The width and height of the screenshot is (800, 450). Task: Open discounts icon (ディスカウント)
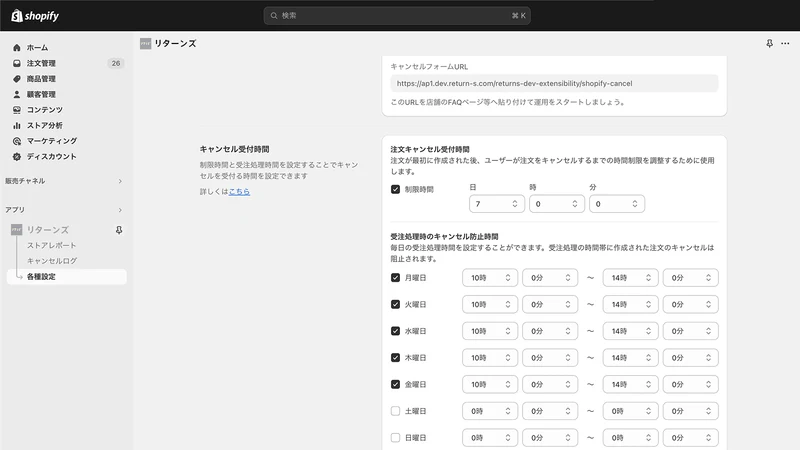point(17,157)
